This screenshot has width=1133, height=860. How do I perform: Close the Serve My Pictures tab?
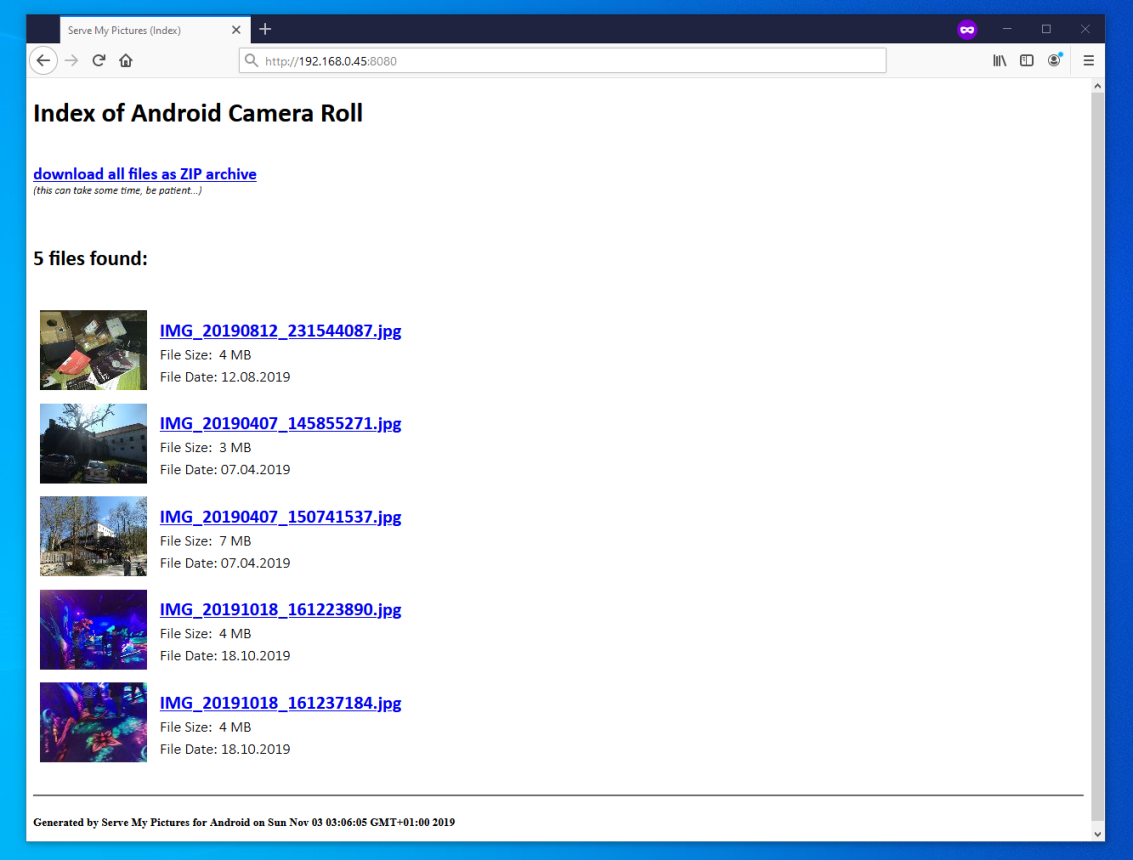pyautogui.click(x=236, y=30)
